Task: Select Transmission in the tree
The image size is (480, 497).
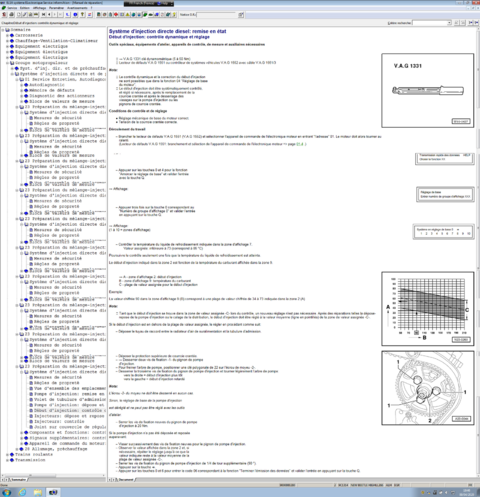Action: [x=30, y=460]
